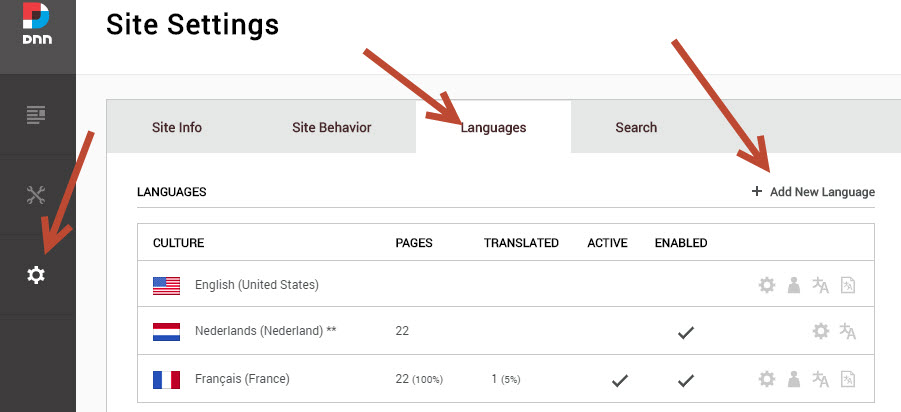Open the Settings gear icon in sidebar

pos(36,276)
